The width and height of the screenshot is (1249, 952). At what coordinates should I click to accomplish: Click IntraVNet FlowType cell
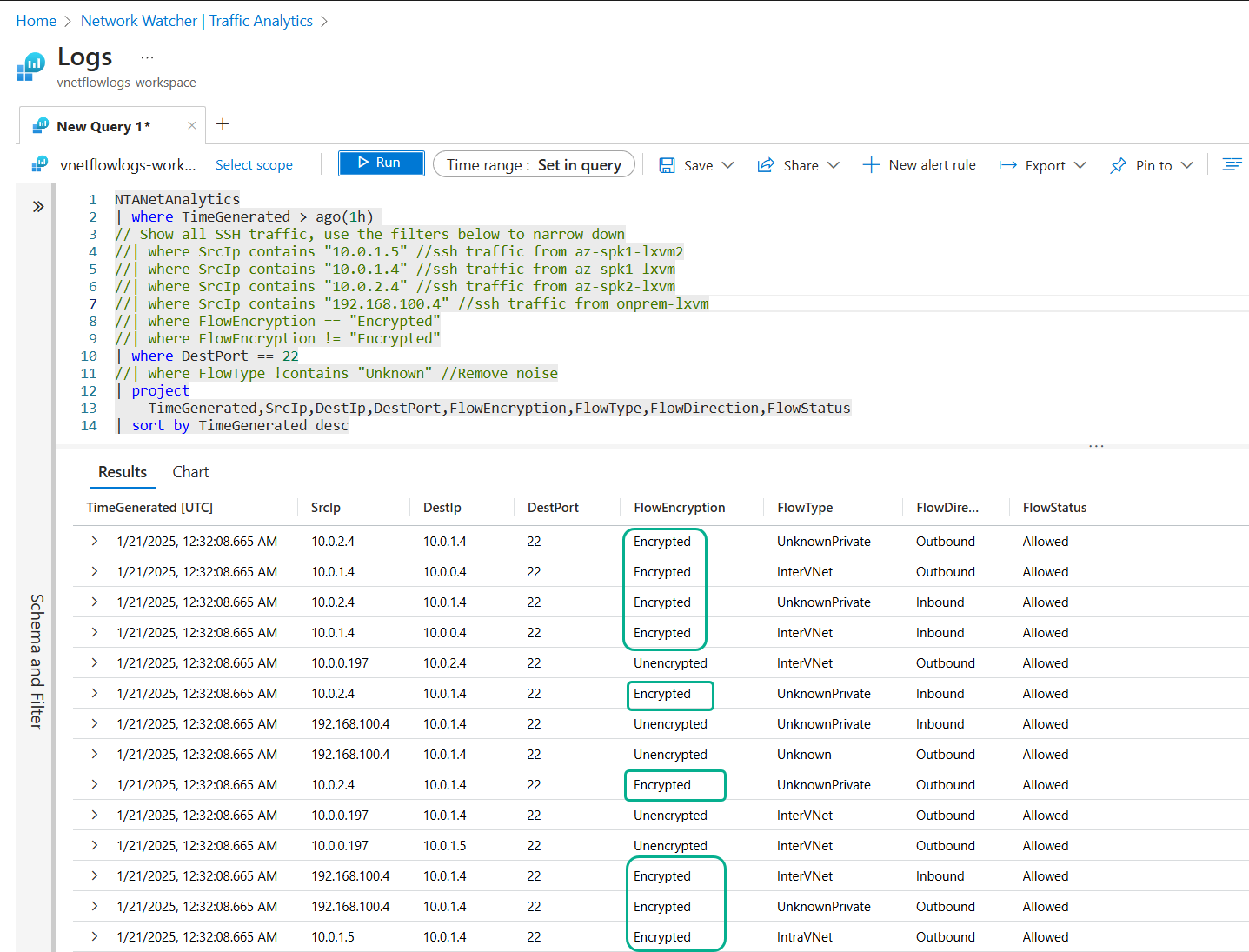point(805,937)
